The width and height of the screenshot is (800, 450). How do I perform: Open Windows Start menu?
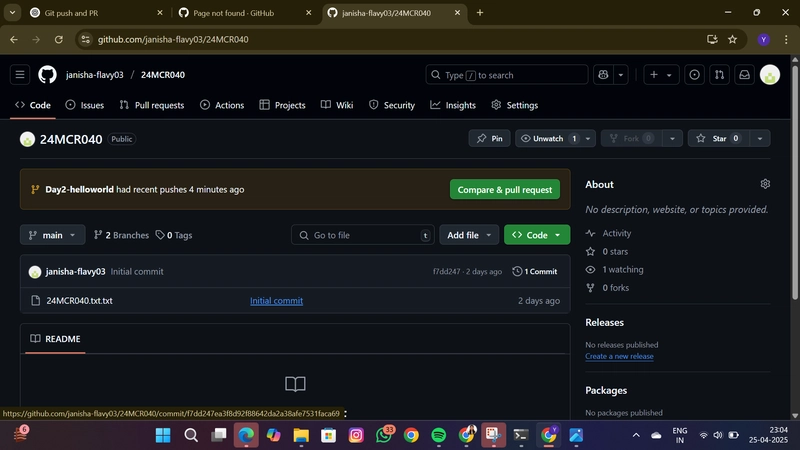click(163, 435)
